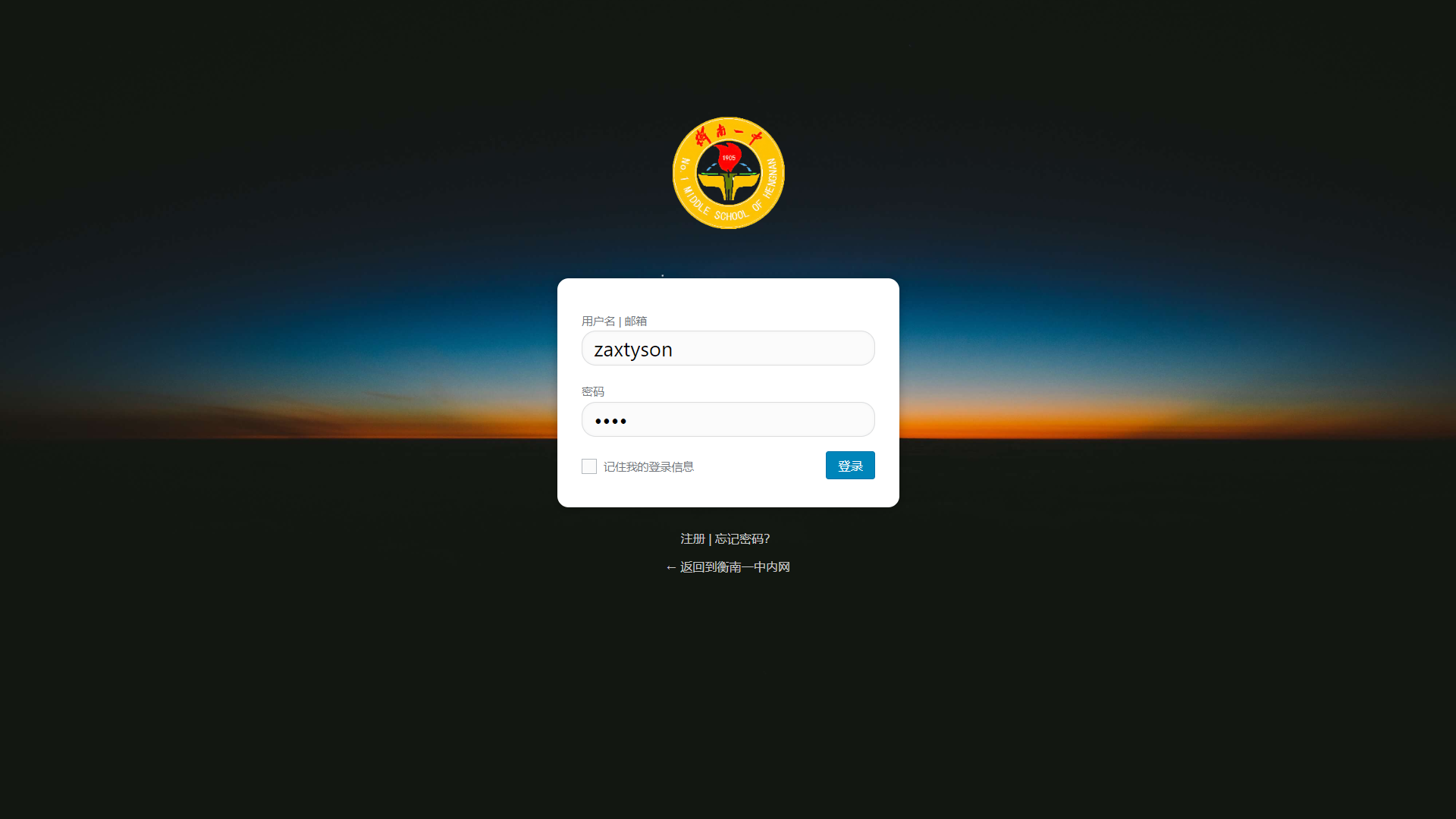
Task: Click the yellow ring text on the school logo
Action: pos(728,215)
